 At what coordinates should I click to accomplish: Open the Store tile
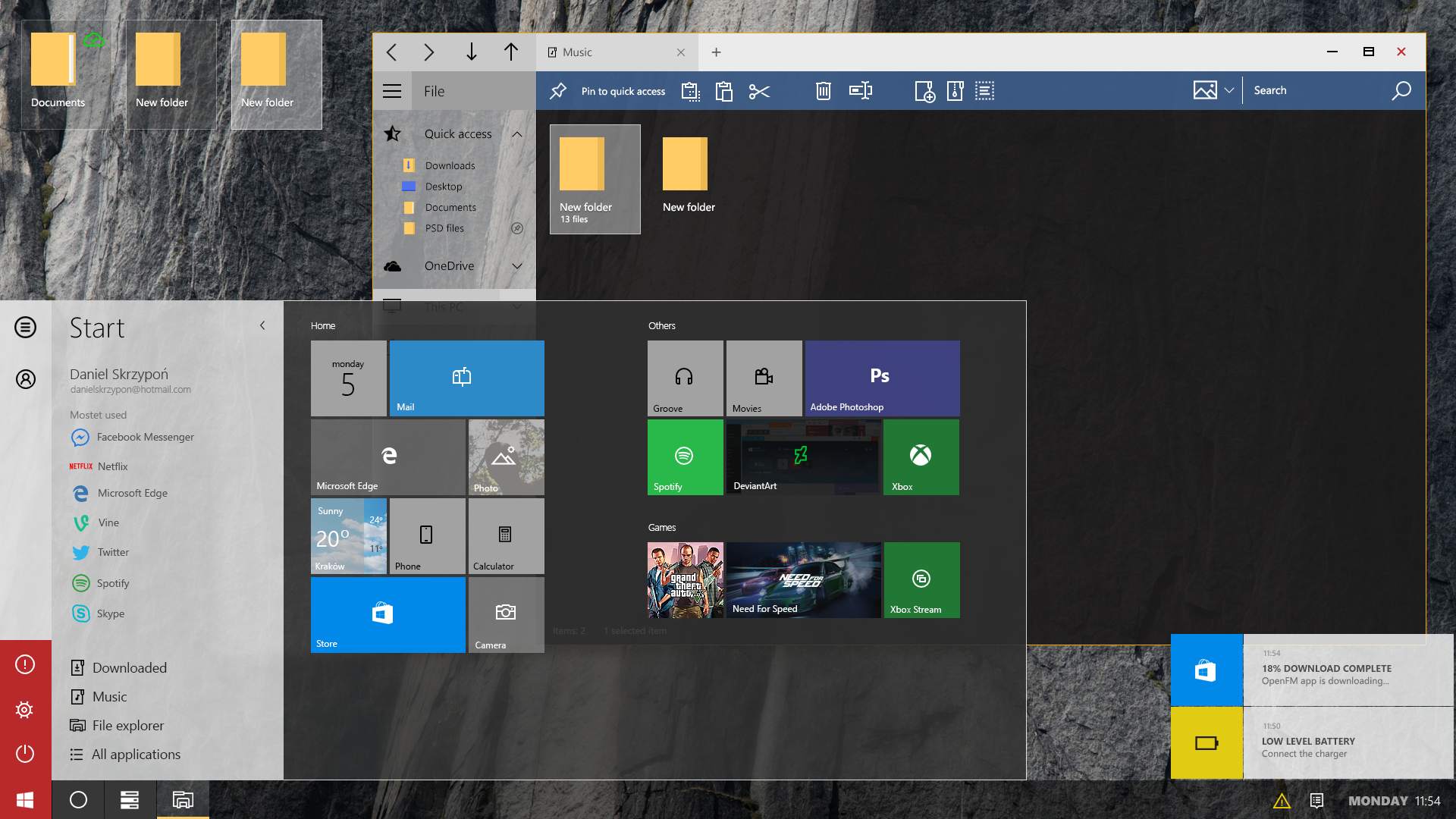[x=388, y=615]
